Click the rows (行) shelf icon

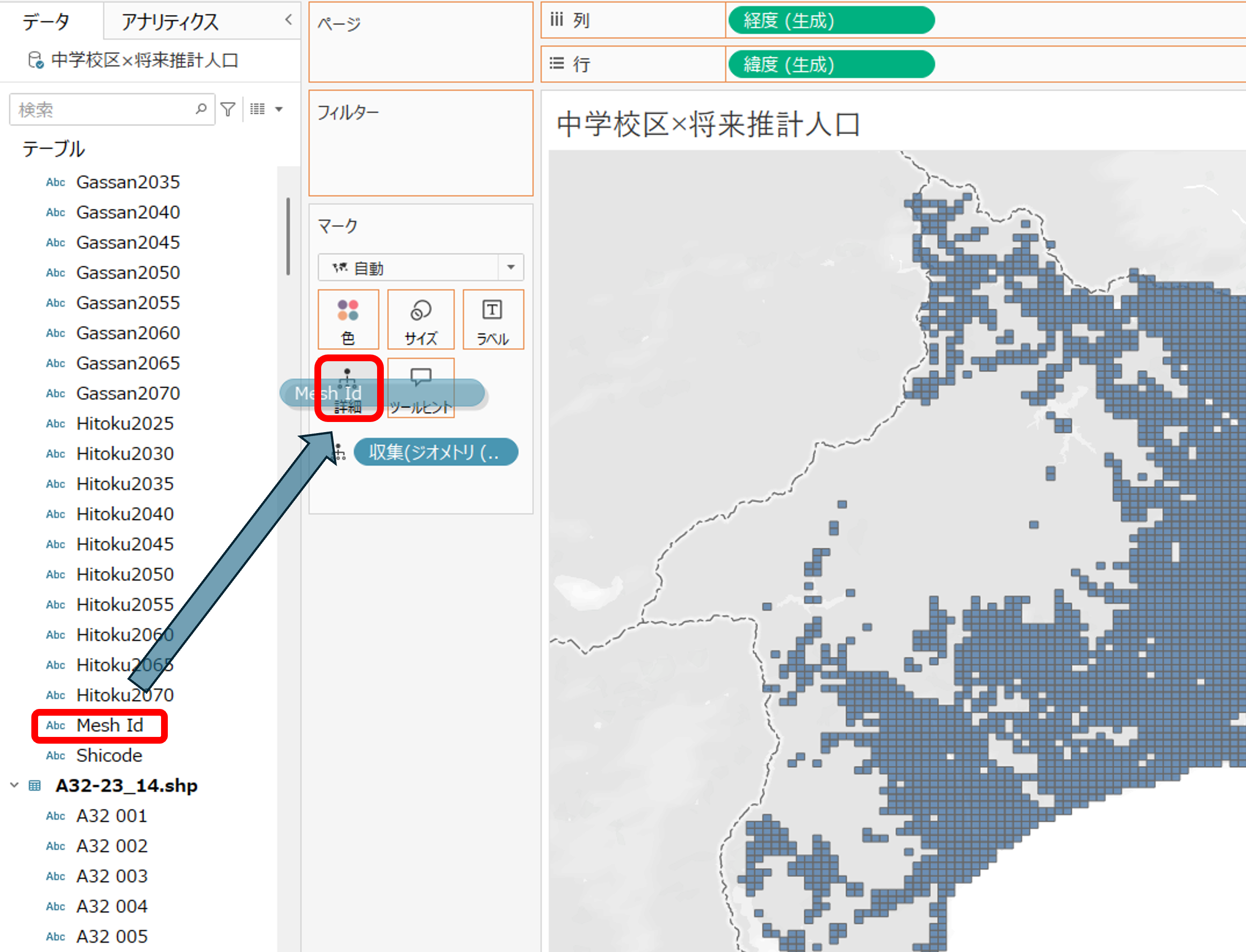pos(557,64)
